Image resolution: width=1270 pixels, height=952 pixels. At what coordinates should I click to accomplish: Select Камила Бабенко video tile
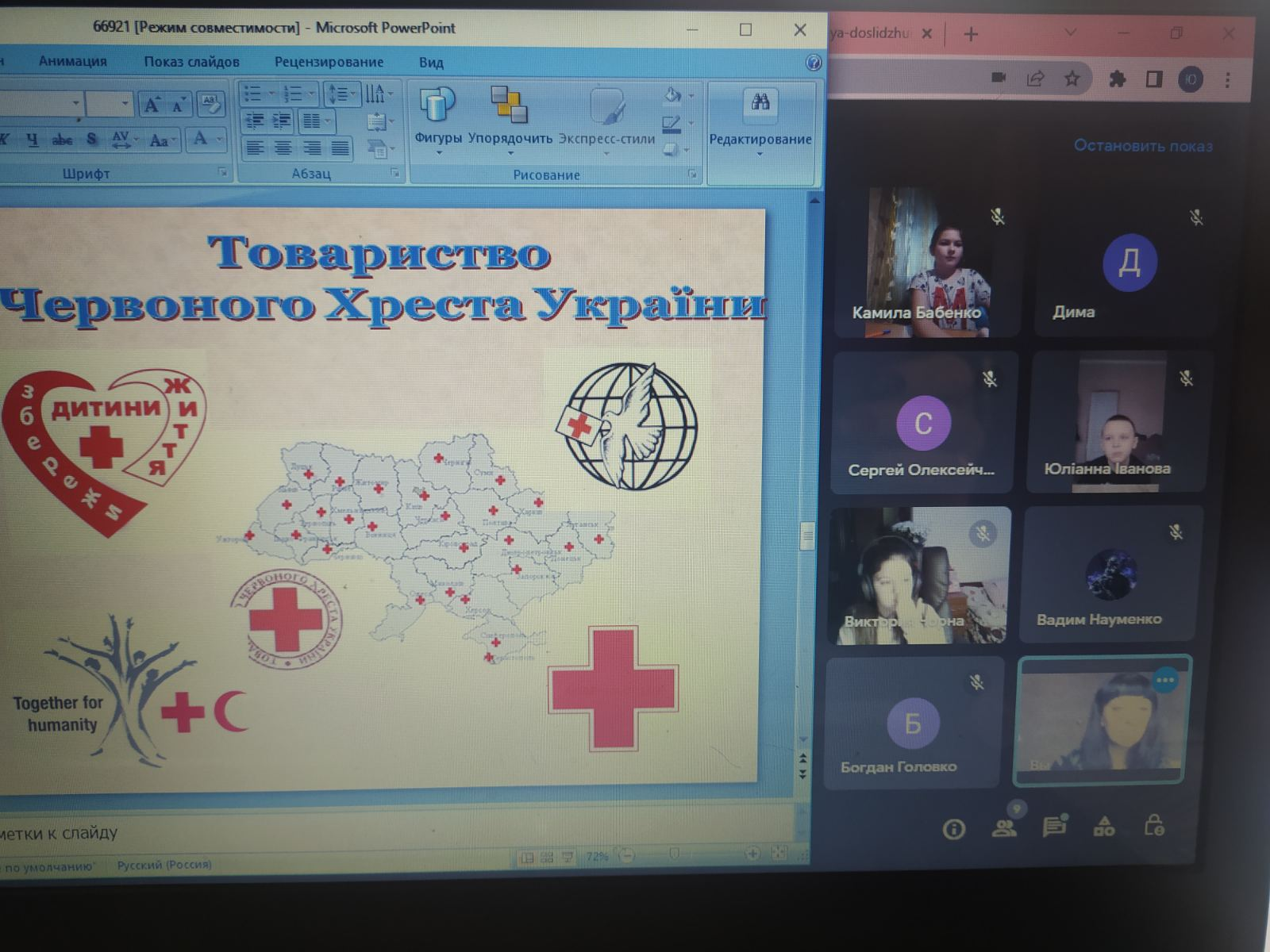[x=926, y=262]
